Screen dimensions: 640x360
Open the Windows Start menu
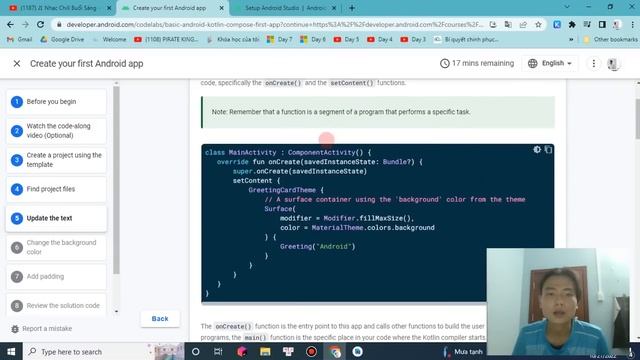click(x=11, y=351)
